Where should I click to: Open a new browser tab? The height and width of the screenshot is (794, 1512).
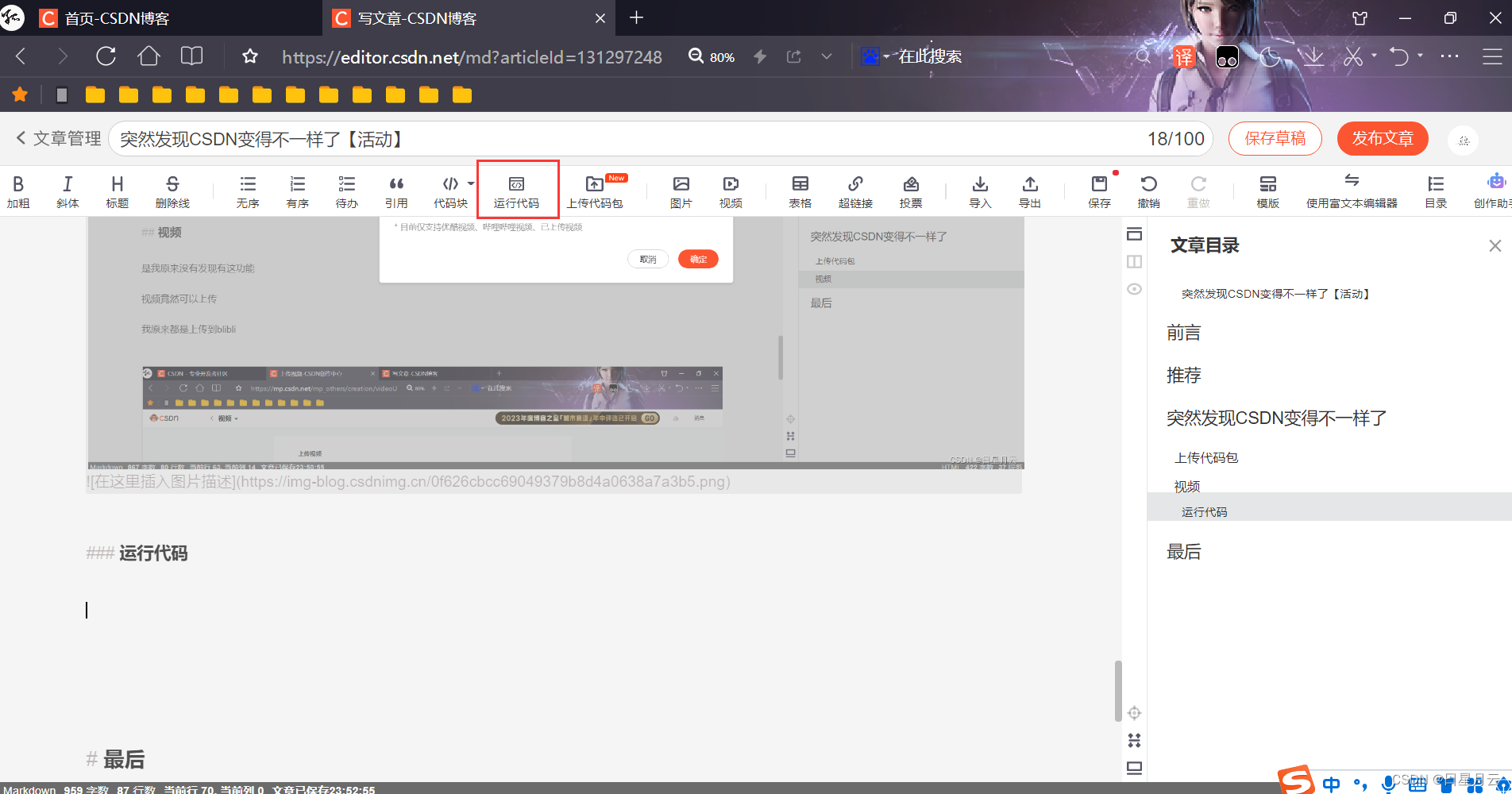pyautogui.click(x=636, y=17)
